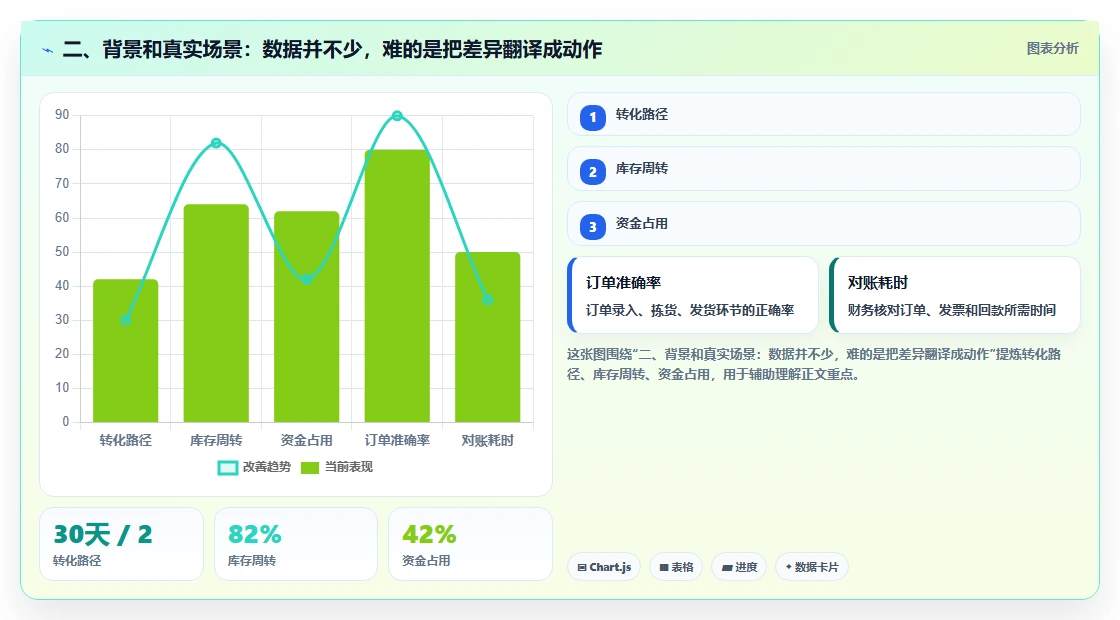Click the 资金占用 bar in the chart
The height and width of the screenshot is (620, 1120).
click(306, 316)
